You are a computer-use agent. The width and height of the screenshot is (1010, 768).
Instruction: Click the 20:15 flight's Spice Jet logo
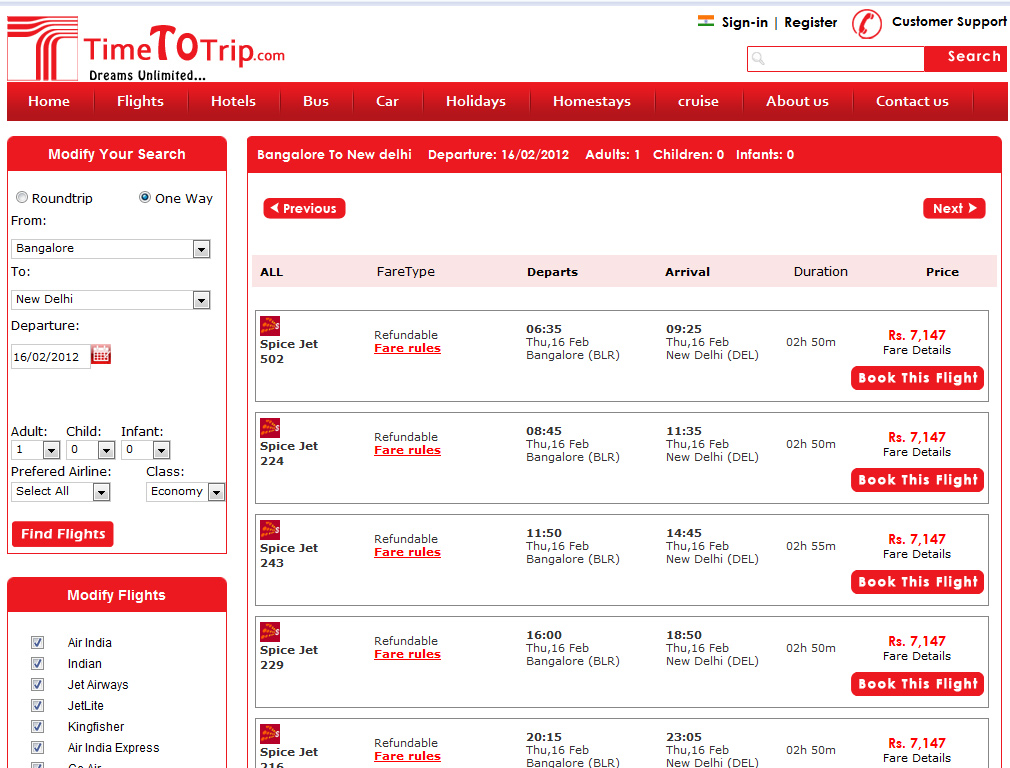270,734
